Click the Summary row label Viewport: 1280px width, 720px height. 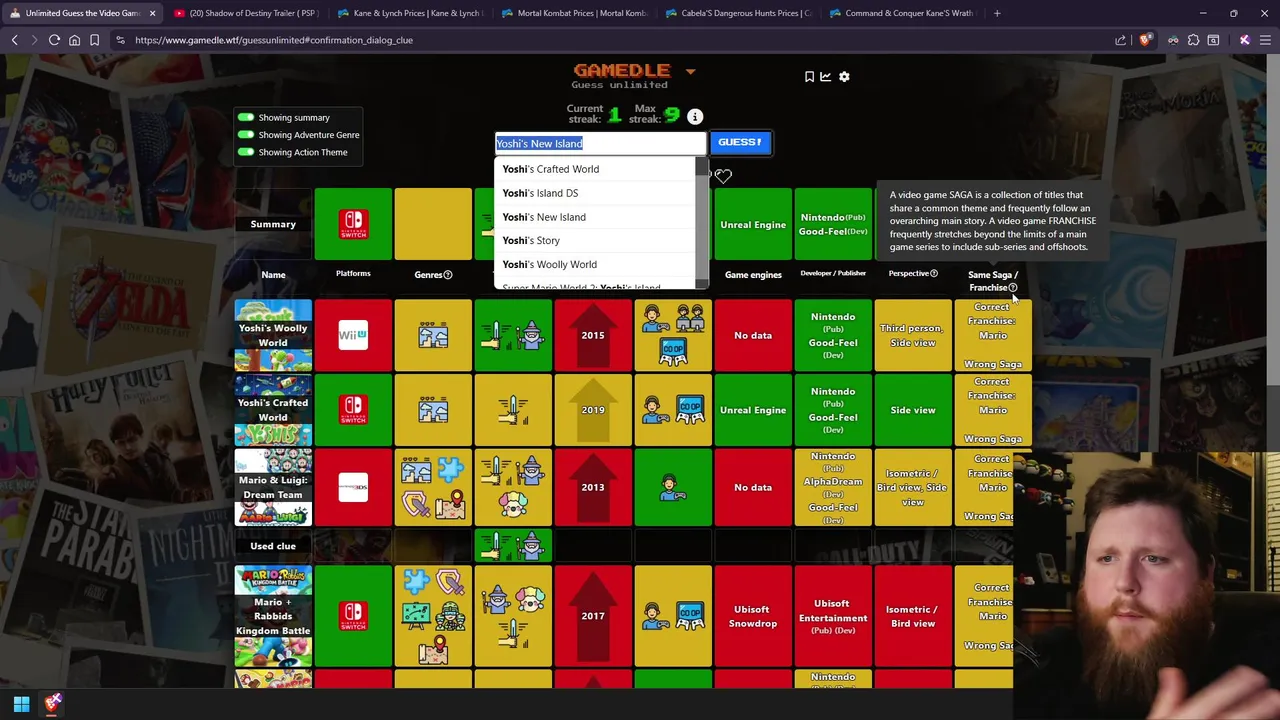pos(273,224)
